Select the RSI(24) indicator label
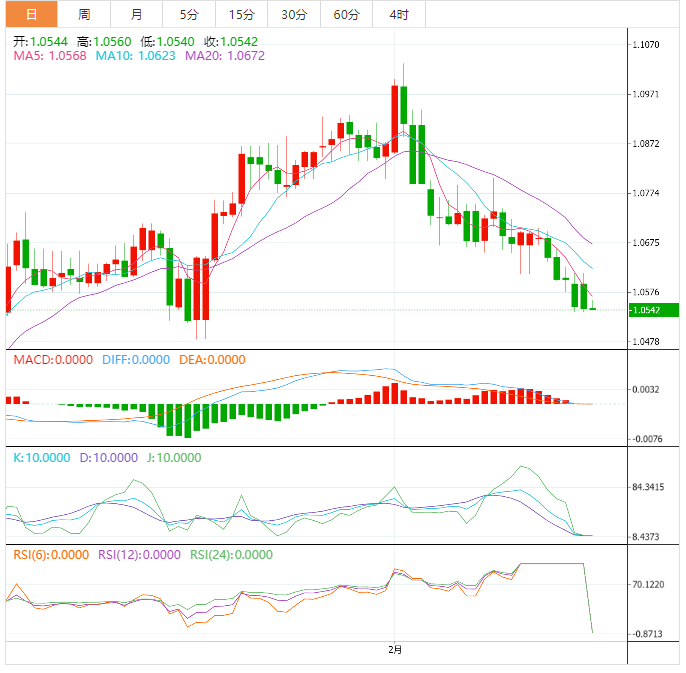Image resolution: width=686 pixels, height=673 pixels. (x=233, y=554)
